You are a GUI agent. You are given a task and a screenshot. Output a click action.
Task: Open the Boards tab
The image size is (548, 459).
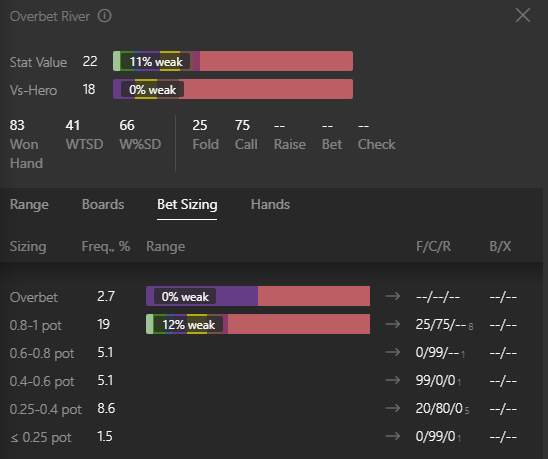point(103,205)
